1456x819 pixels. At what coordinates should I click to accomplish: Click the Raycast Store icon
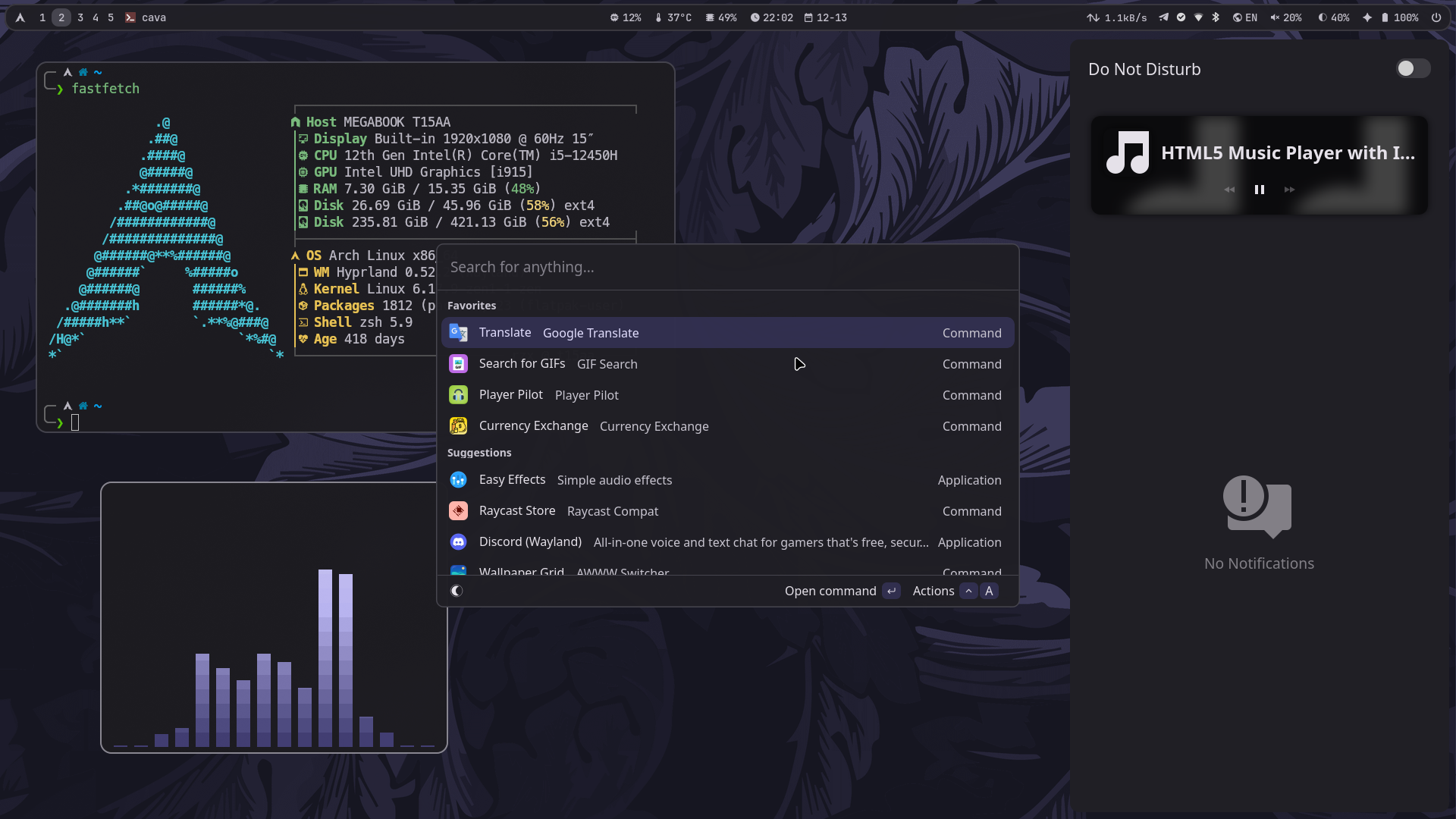(458, 511)
